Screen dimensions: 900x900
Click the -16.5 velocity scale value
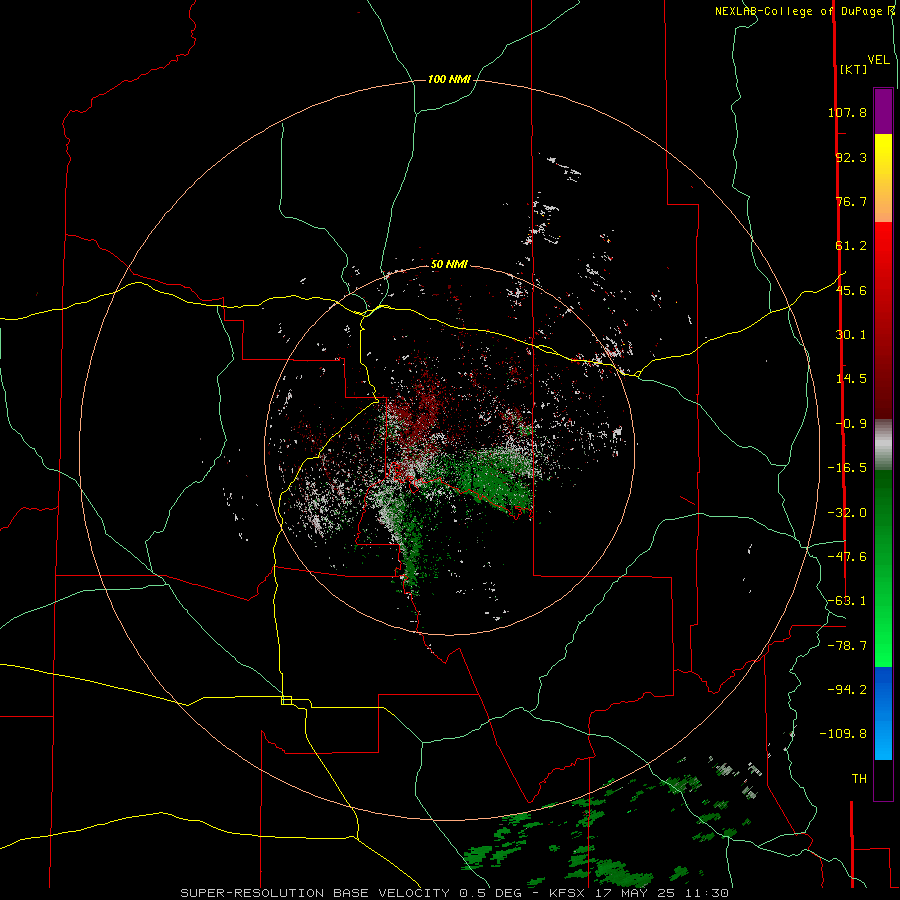847,468
